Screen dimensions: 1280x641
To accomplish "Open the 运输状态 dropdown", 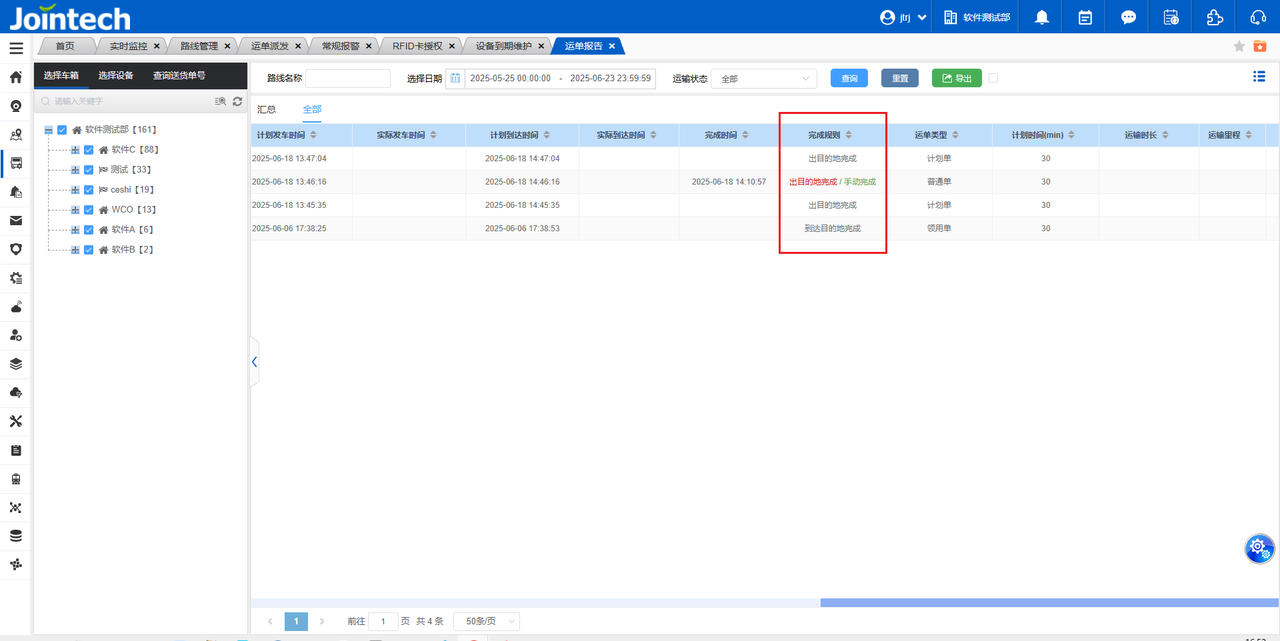I will (764, 78).
